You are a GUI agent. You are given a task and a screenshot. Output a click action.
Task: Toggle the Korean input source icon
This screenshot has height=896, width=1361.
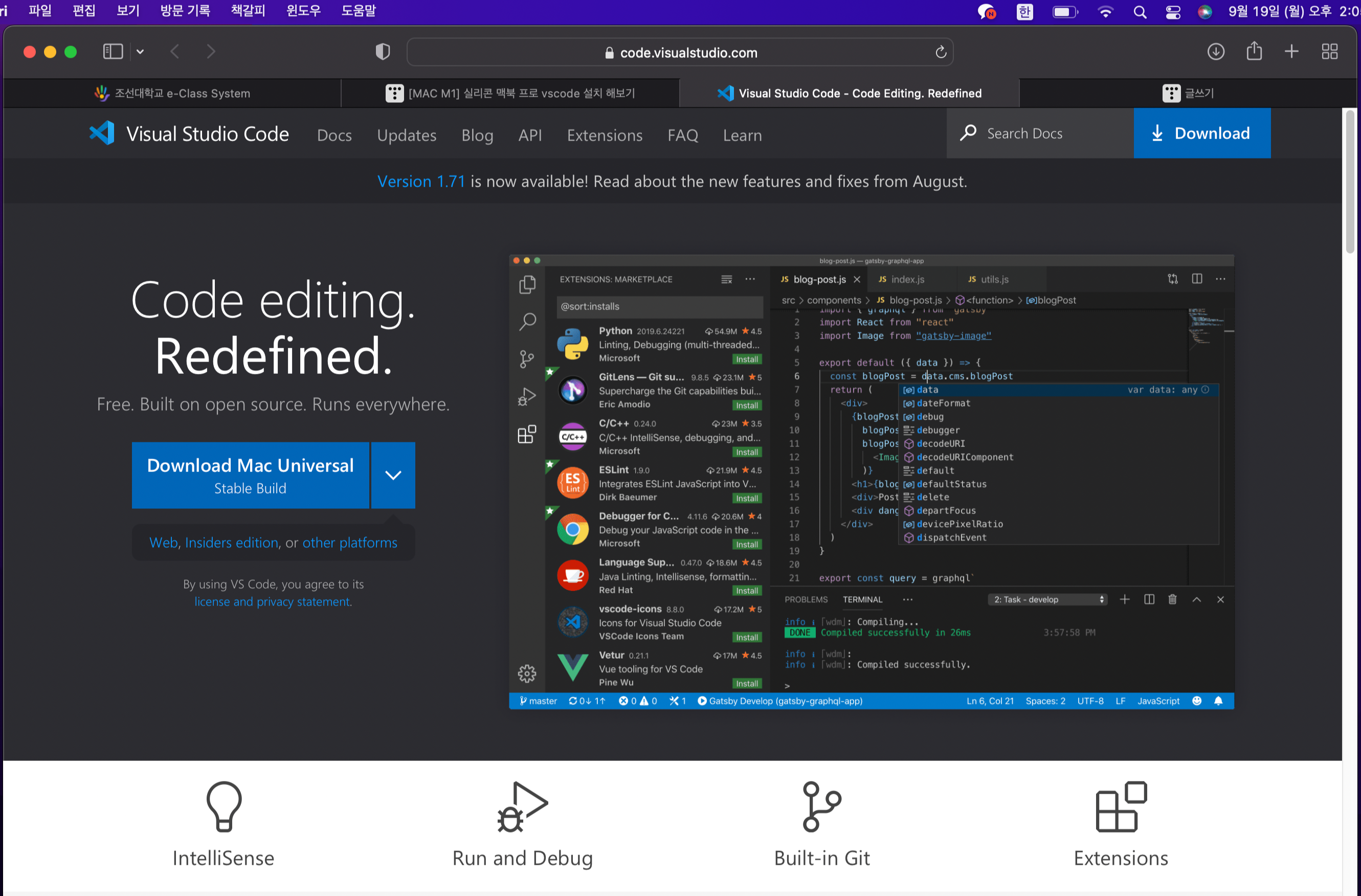(x=1024, y=12)
